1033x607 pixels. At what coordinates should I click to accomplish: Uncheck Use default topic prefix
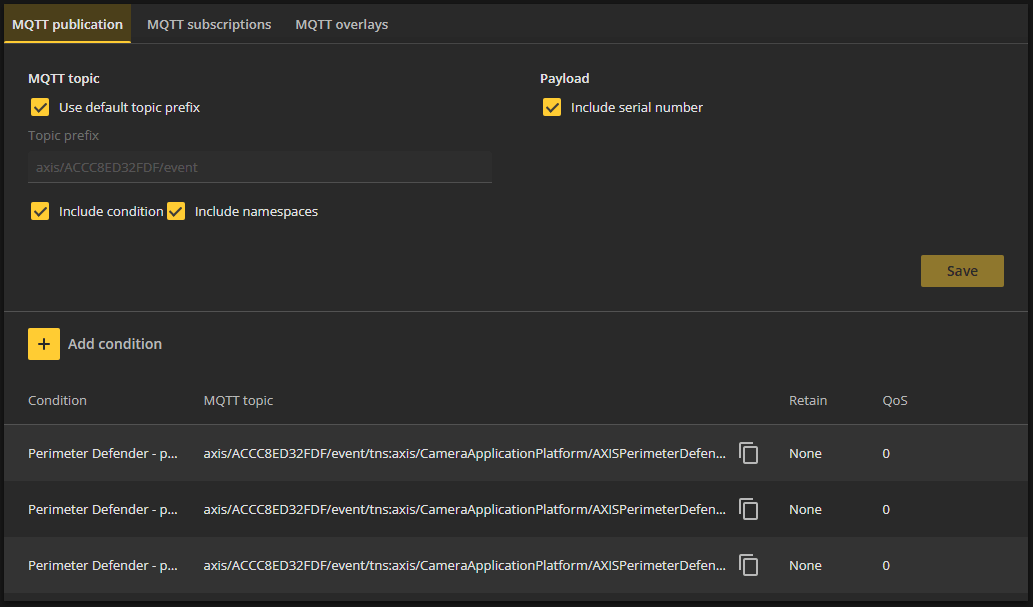click(40, 107)
